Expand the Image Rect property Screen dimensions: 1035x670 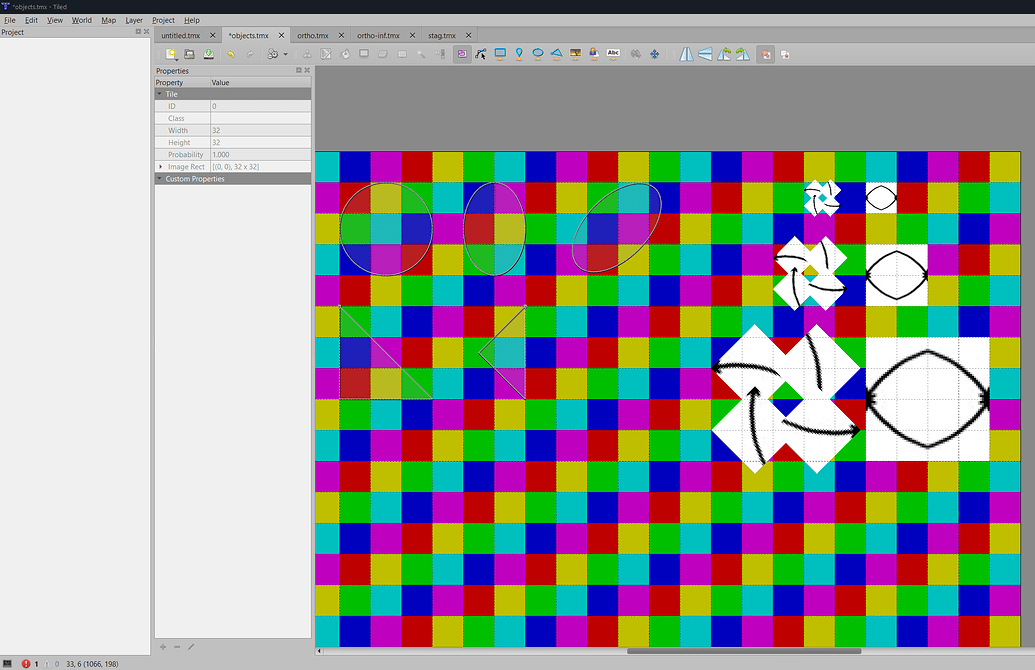pos(161,167)
